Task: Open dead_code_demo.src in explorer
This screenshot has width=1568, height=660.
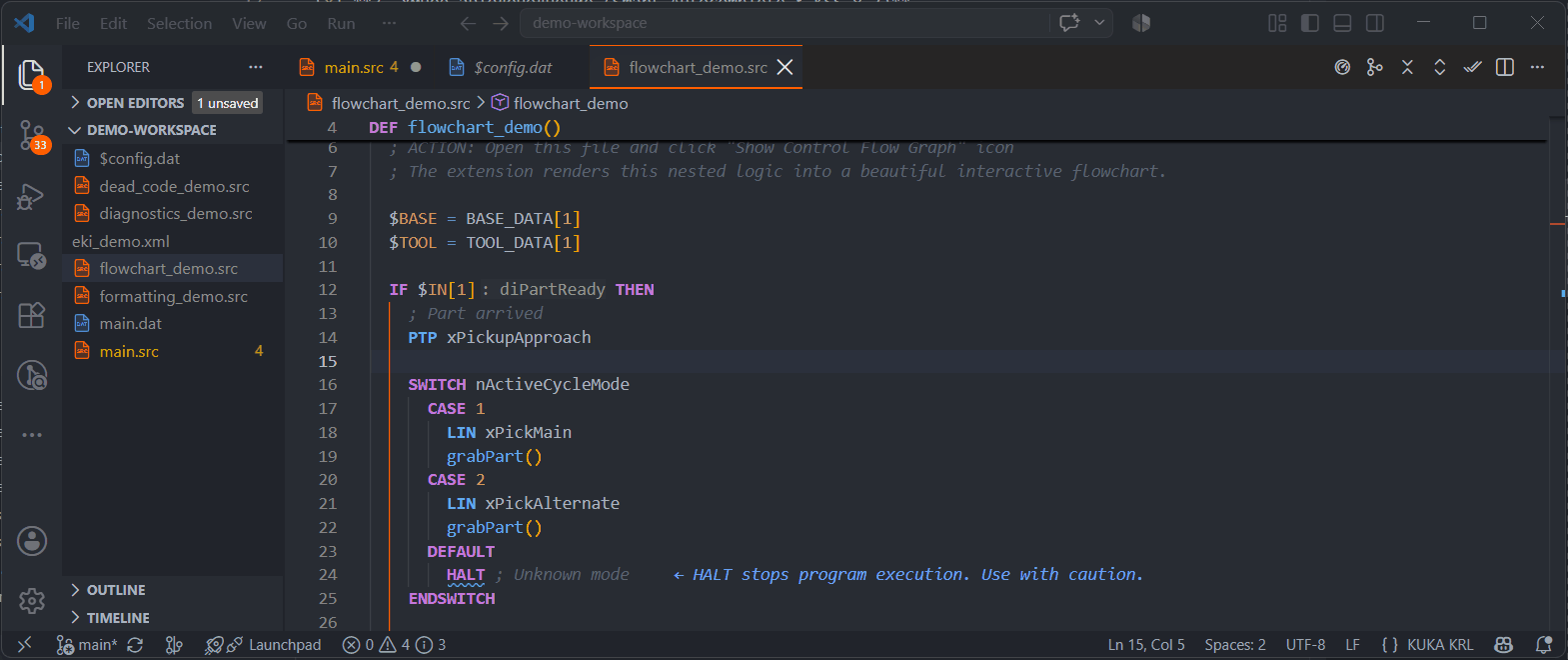Action: coord(173,186)
